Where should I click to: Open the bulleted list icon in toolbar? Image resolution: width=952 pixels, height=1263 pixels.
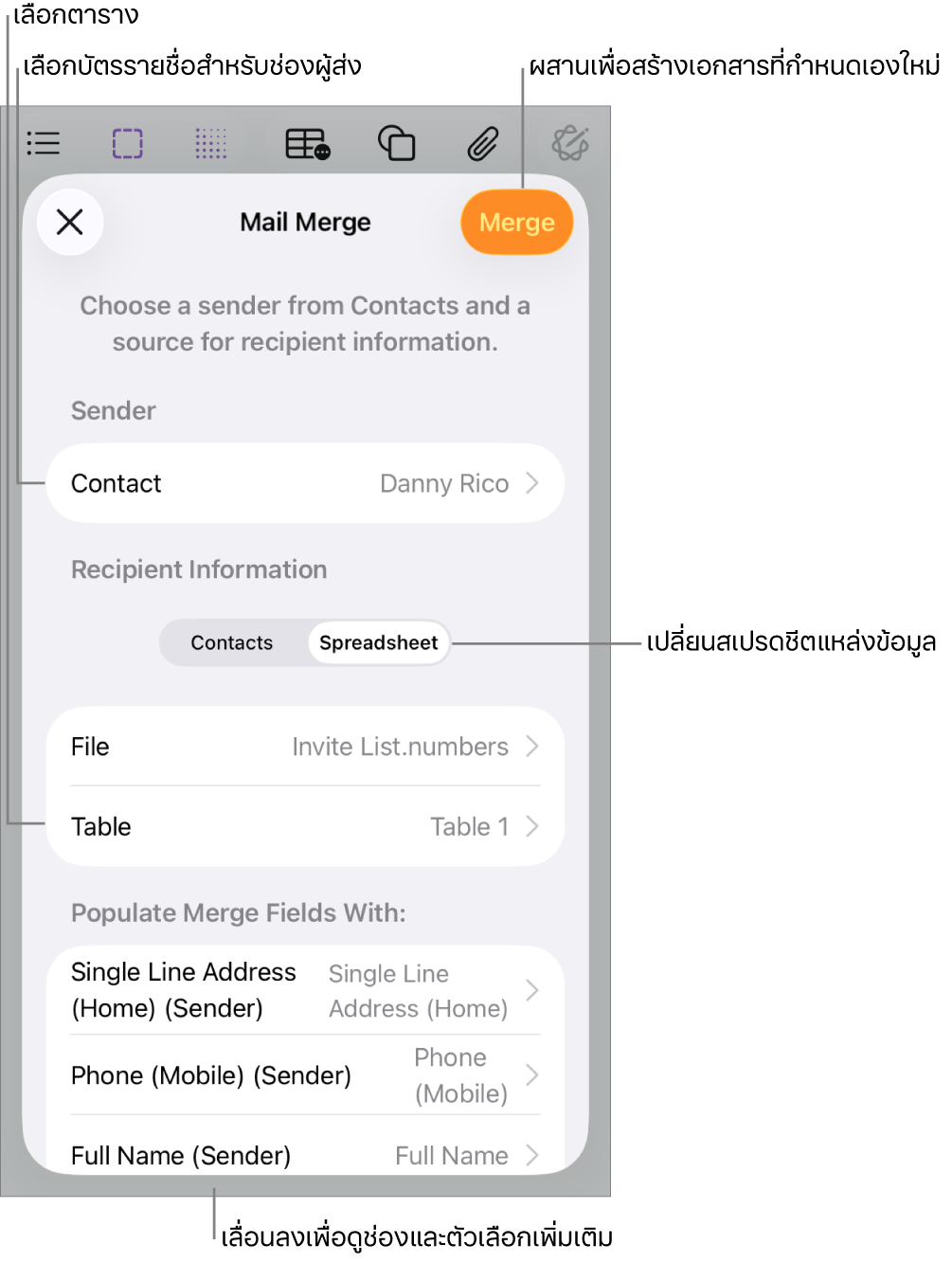click(x=44, y=143)
